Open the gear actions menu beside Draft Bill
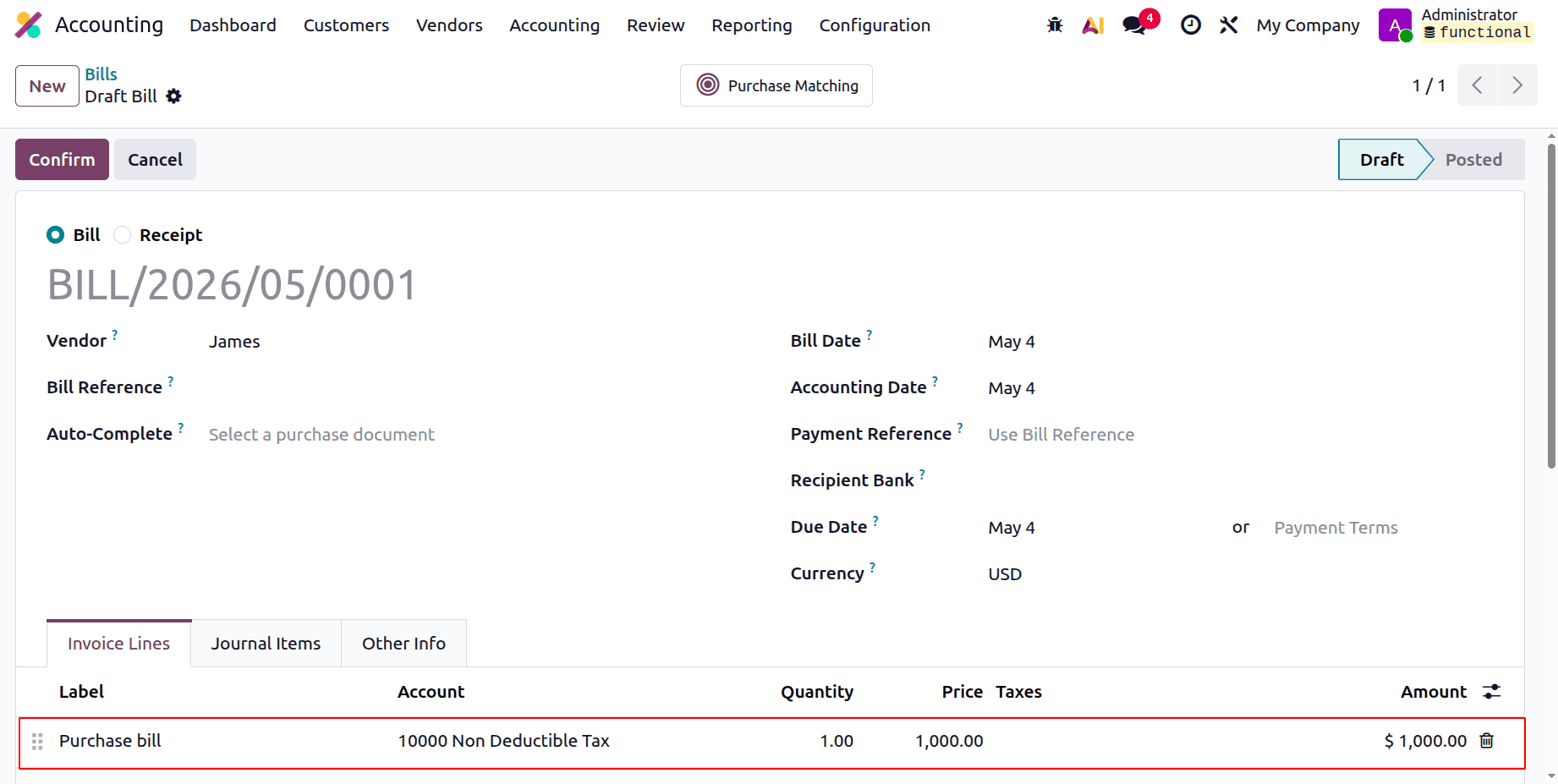This screenshot has width=1558, height=784. coord(173,96)
